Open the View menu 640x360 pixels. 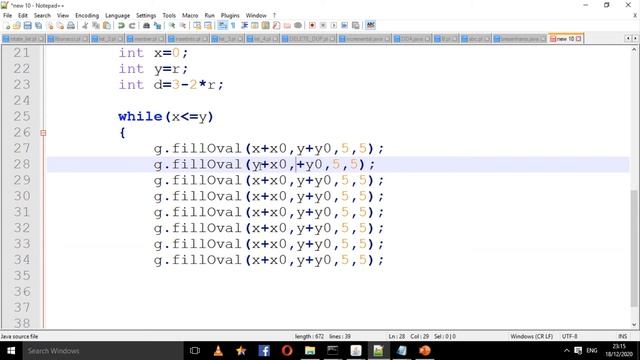point(63,16)
